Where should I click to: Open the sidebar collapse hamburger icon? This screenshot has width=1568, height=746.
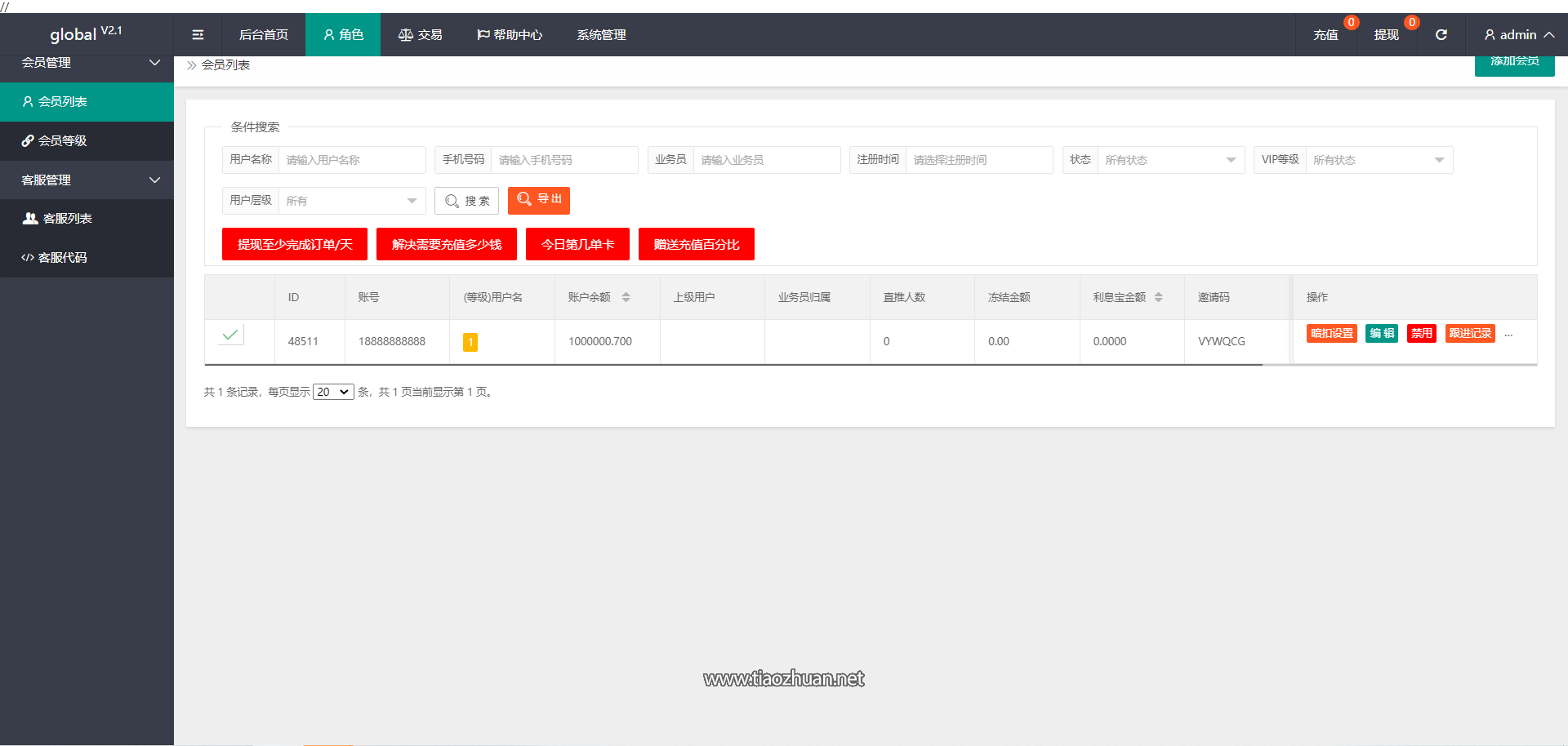pos(197,34)
